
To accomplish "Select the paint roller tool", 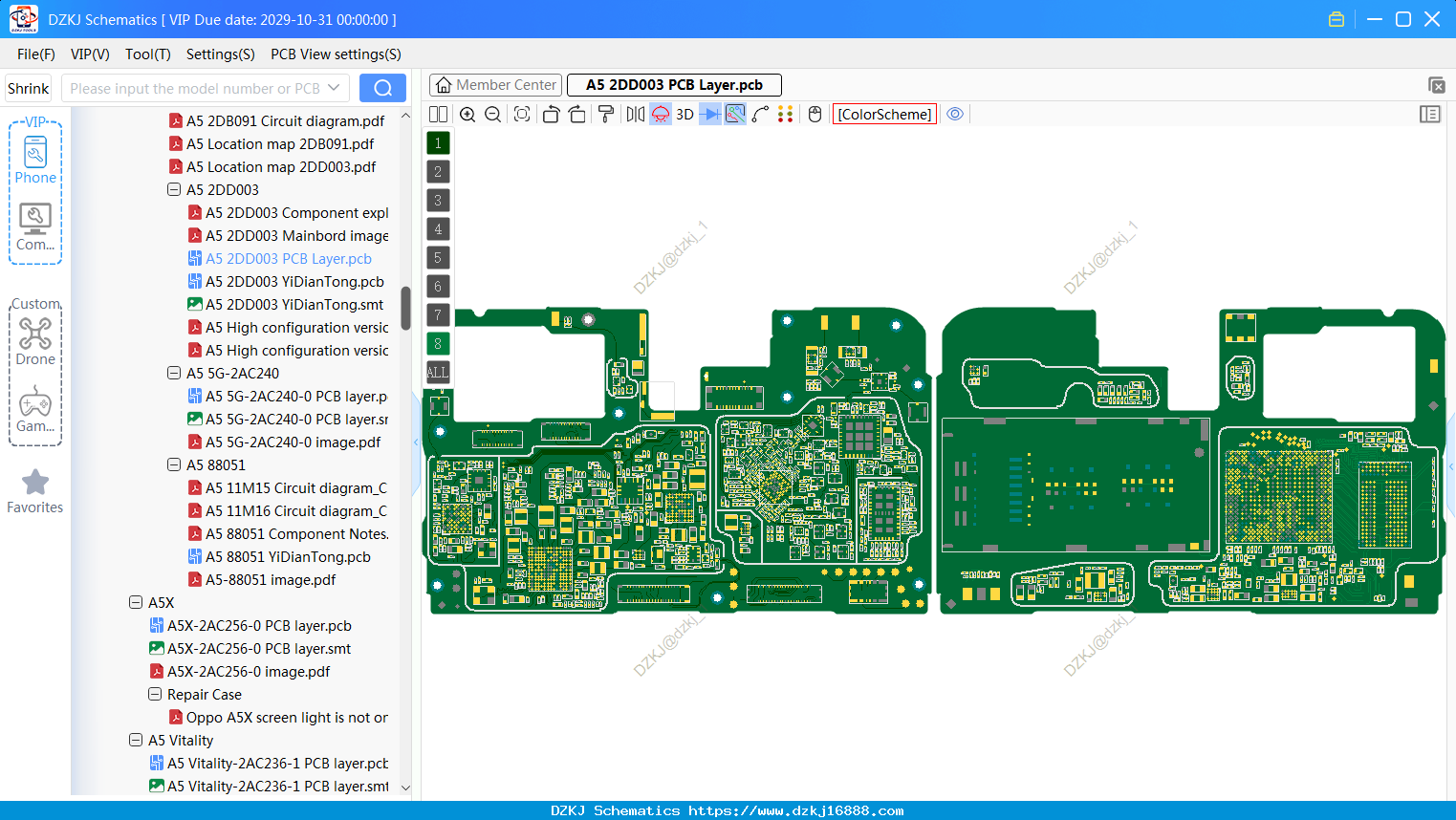I will click(x=606, y=114).
